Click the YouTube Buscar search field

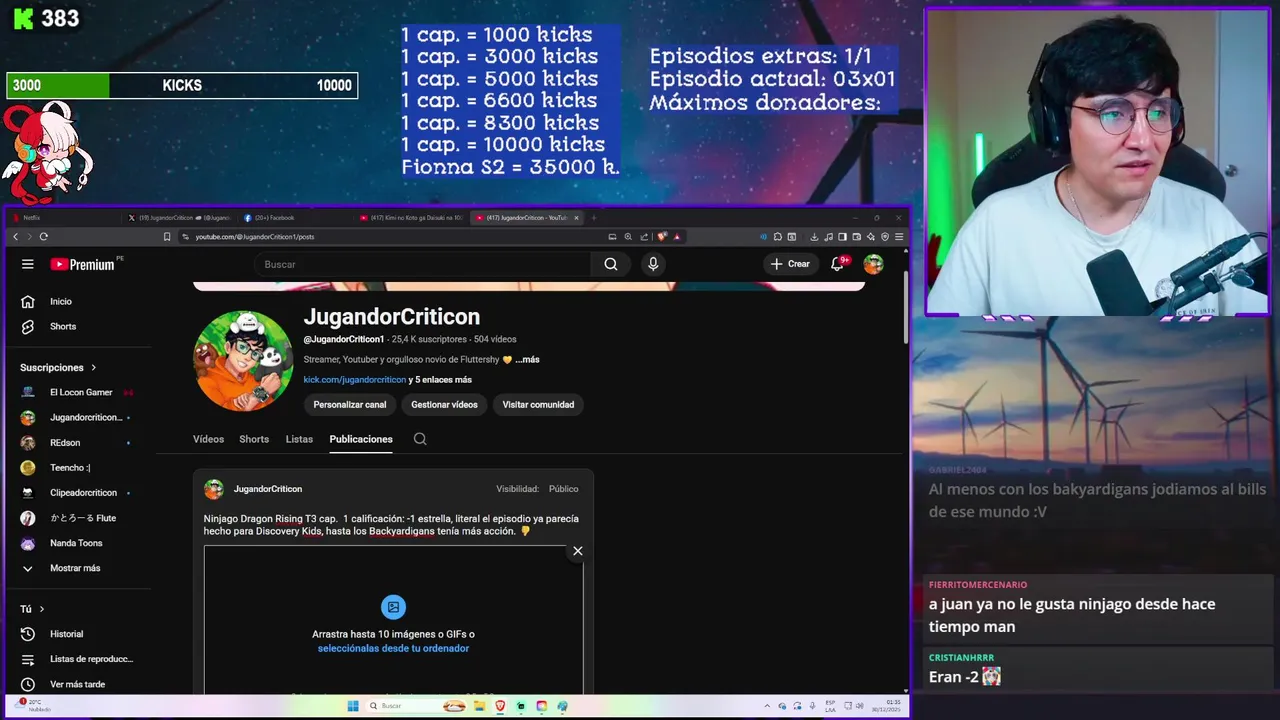tap(422, 264)
